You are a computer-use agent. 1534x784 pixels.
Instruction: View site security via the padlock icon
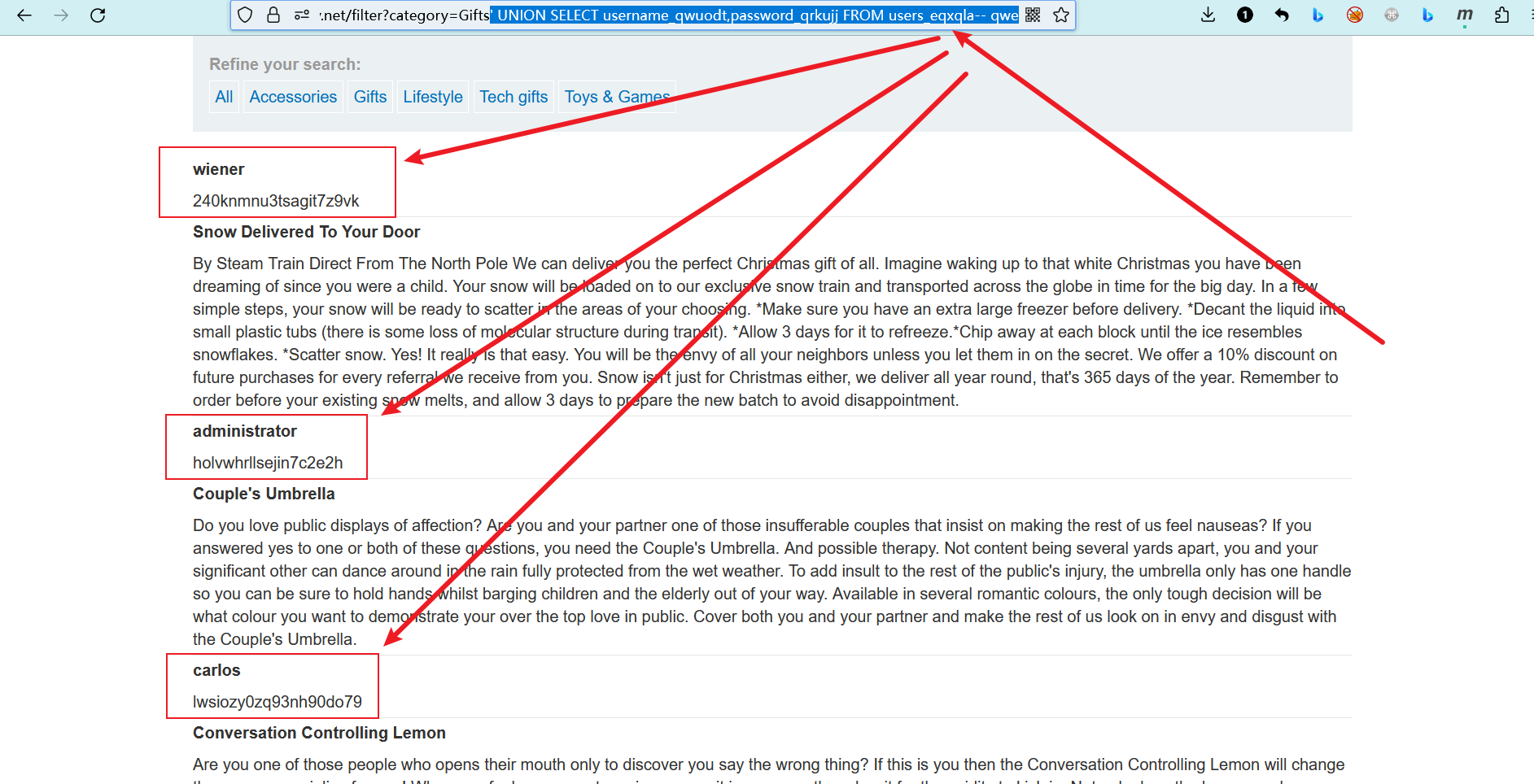tap(273, 15)
